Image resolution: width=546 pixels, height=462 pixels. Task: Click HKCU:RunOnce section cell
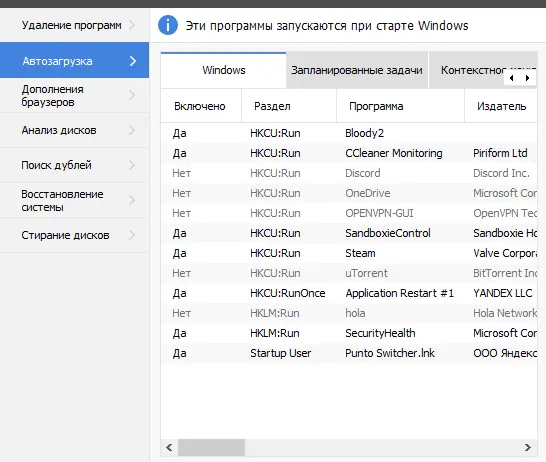288,293
